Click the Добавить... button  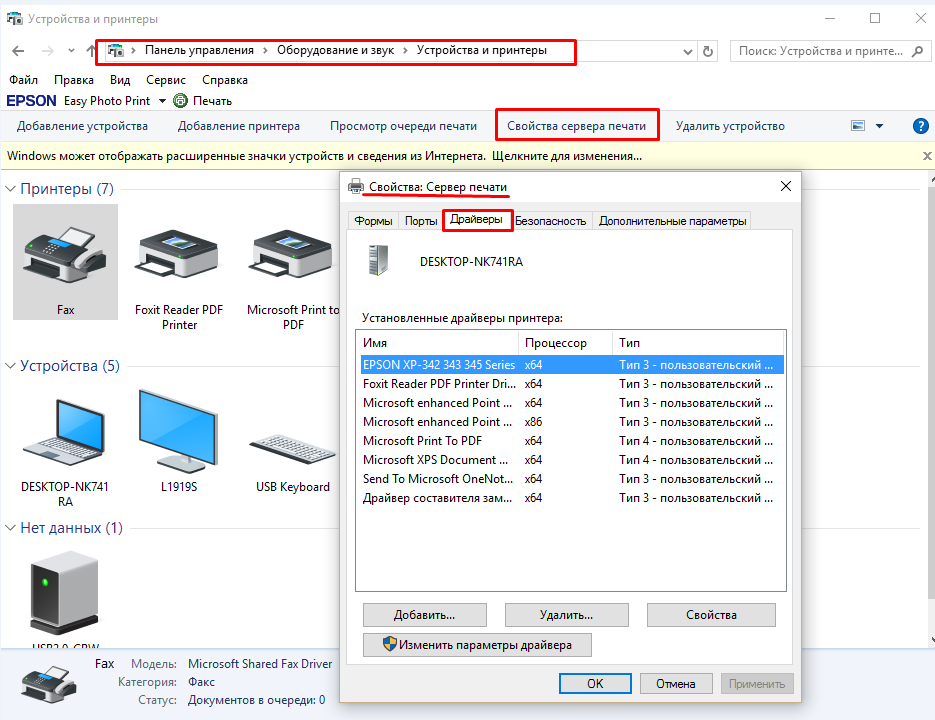click(x=425, y=615)
